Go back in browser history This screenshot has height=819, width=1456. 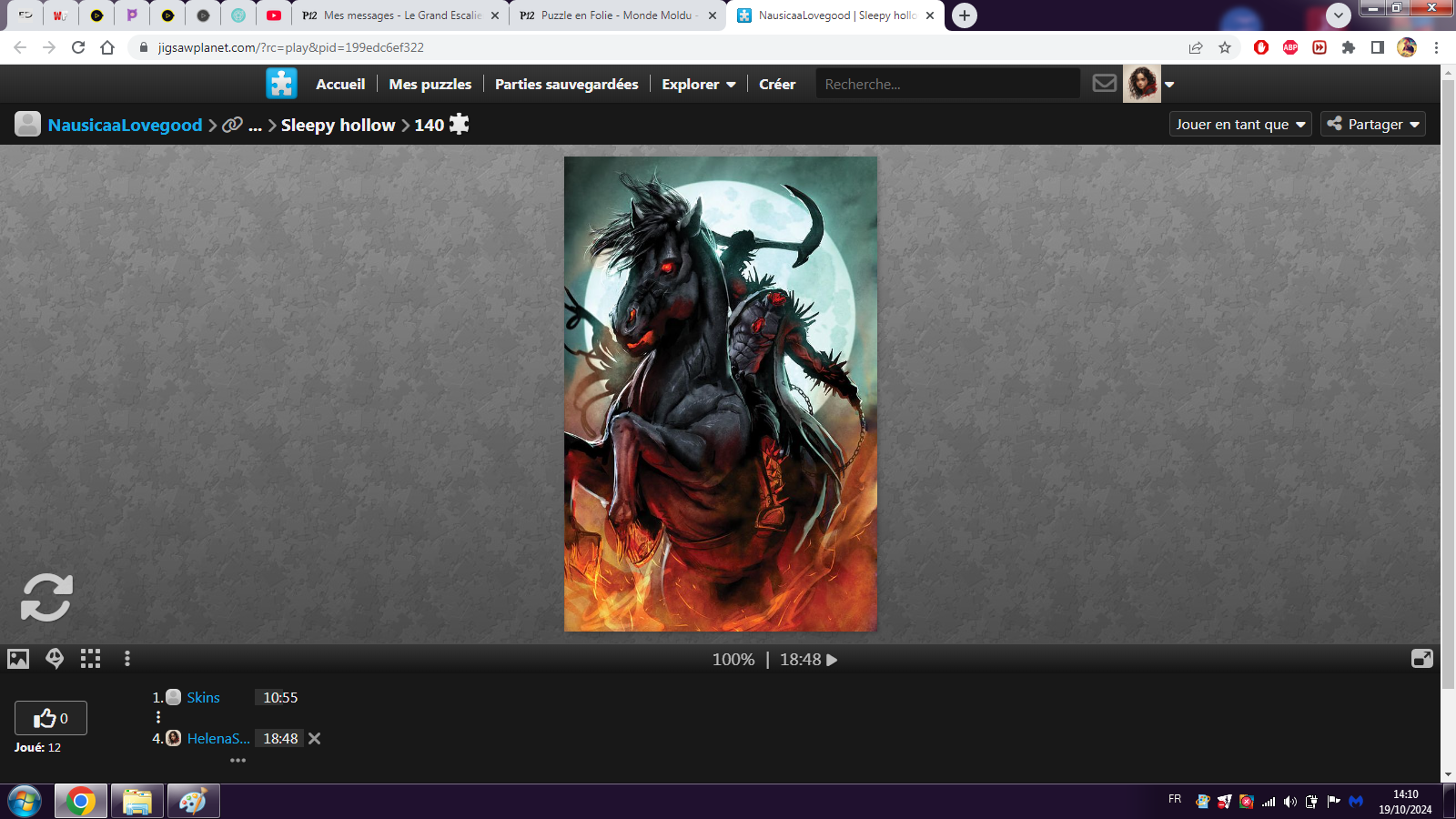click(x=20, y=47)
